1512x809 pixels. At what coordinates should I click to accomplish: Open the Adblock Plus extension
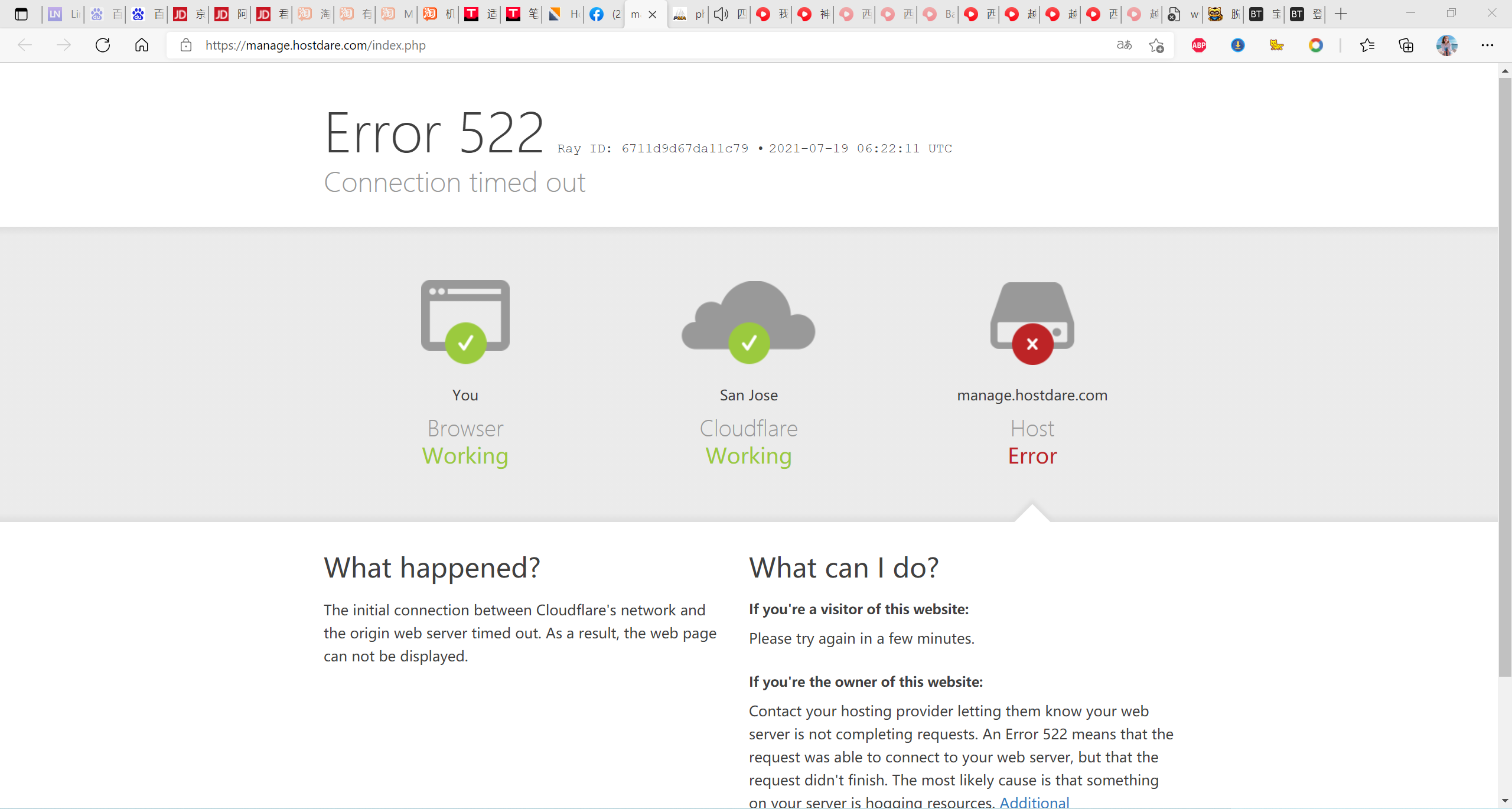coord(1199,45)
